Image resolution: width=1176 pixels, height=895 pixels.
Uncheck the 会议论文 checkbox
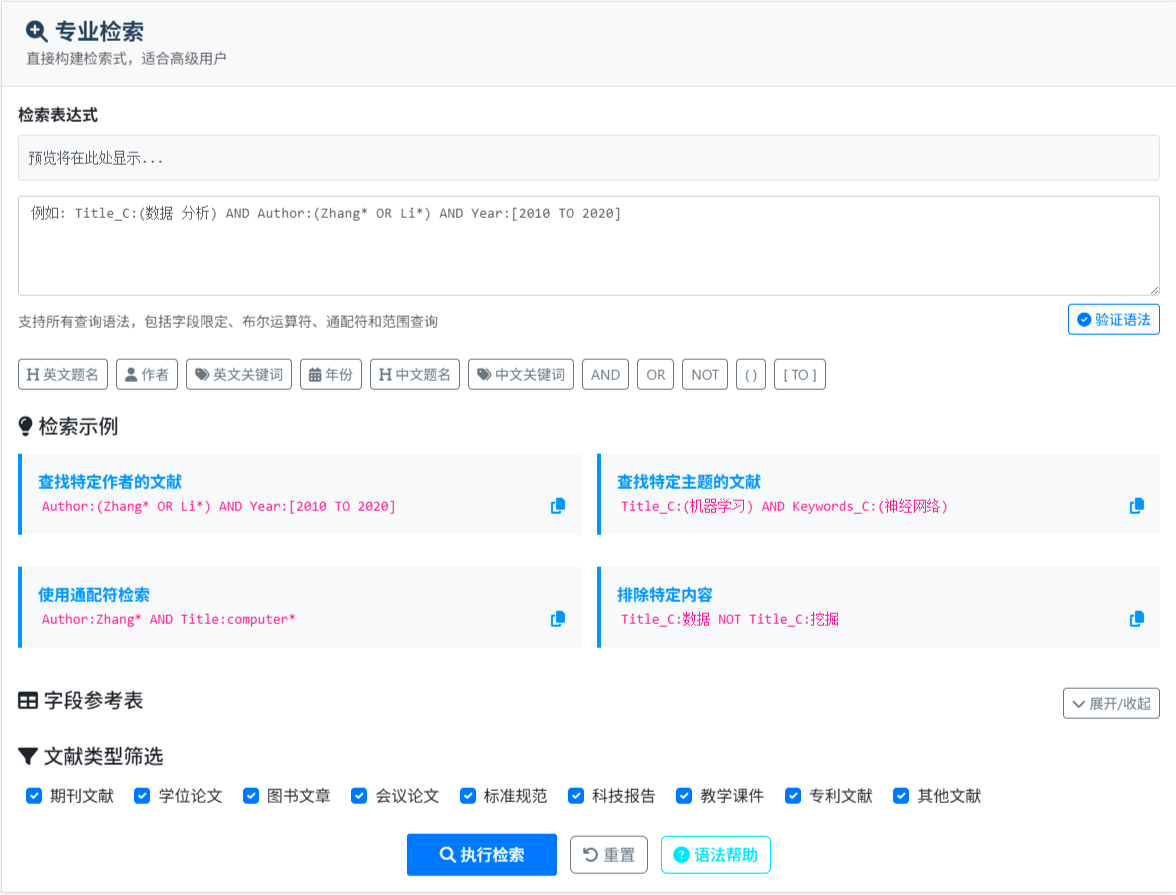359,796
